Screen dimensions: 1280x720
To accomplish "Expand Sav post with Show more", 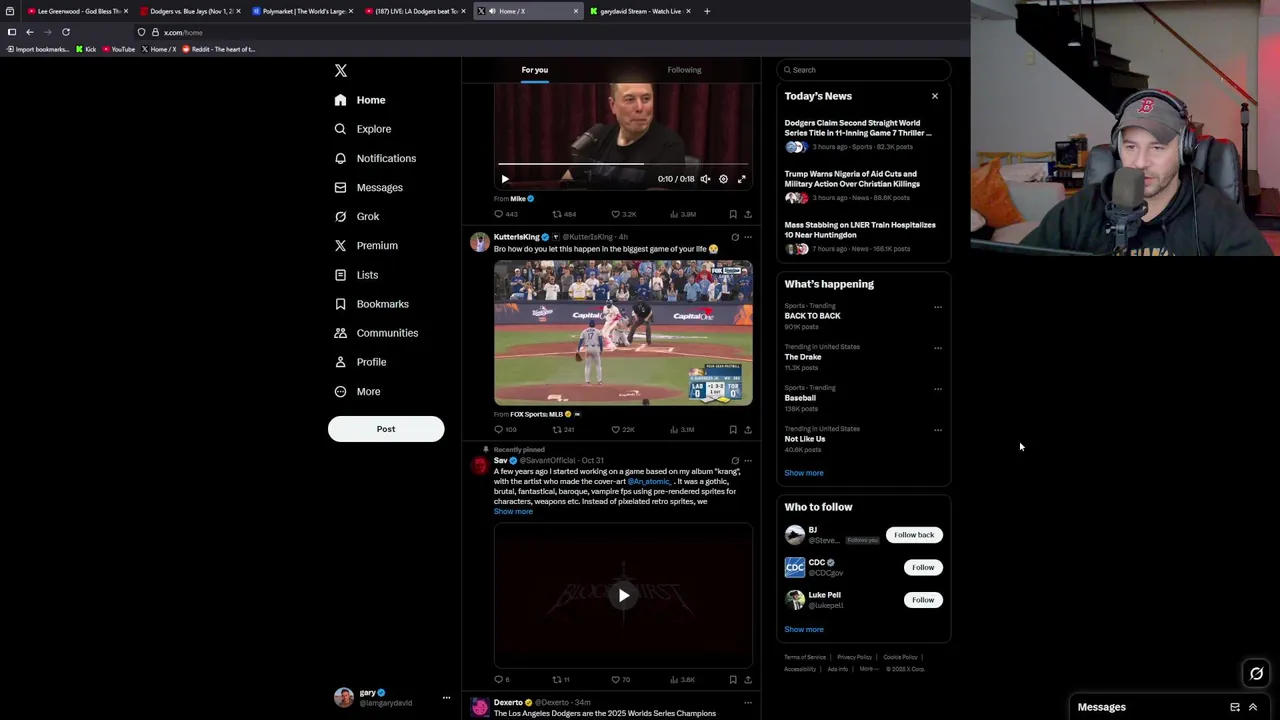I will pyautogui.click(x=513, y=512).
